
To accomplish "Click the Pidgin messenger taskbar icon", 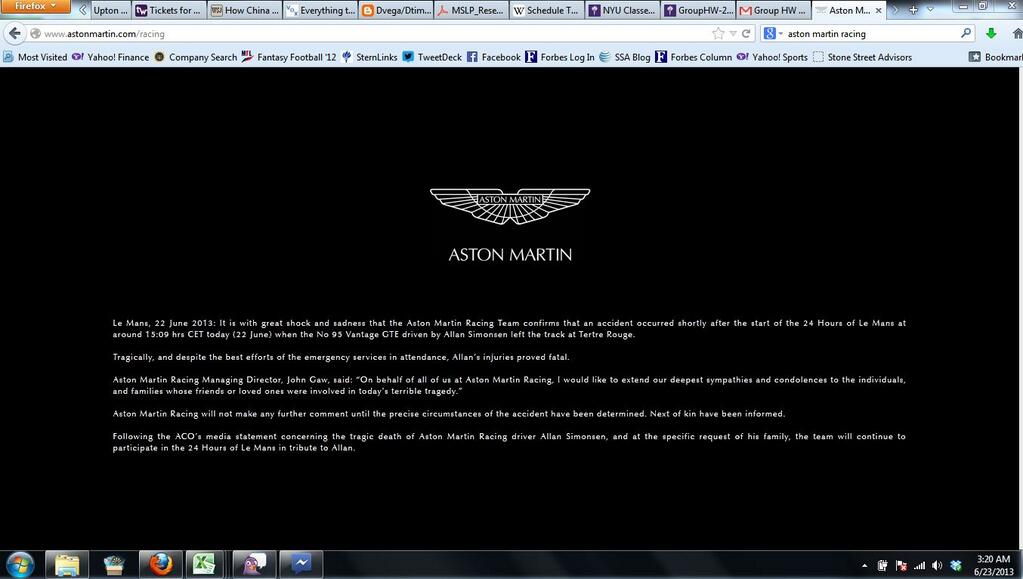I will point(255,564).
